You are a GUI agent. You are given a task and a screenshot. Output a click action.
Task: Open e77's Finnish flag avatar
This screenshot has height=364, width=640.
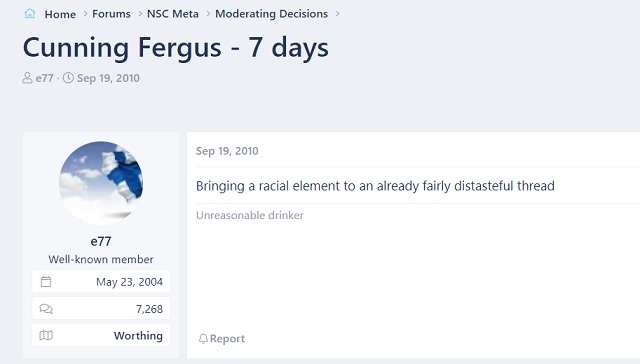[x=101, y=183]
